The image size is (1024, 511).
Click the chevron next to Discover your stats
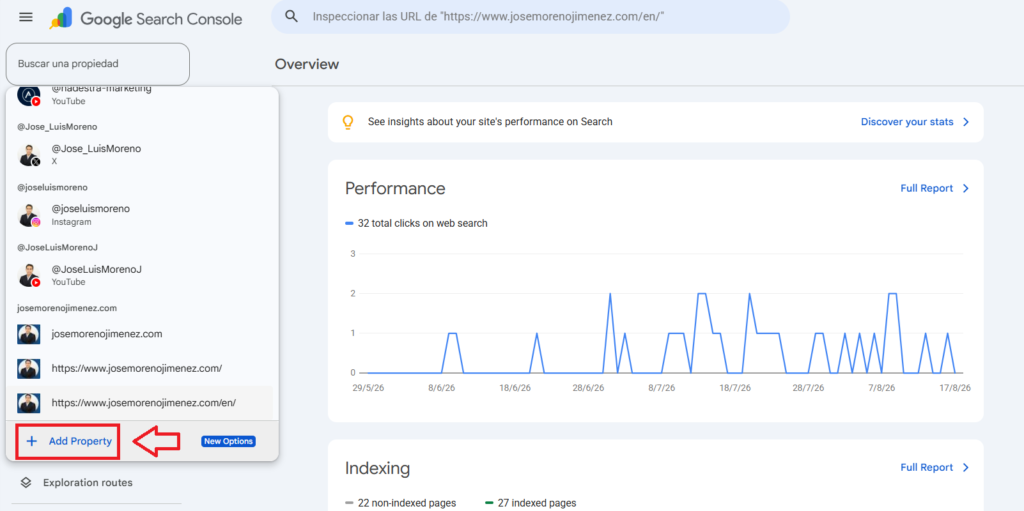tap(966, 122)
